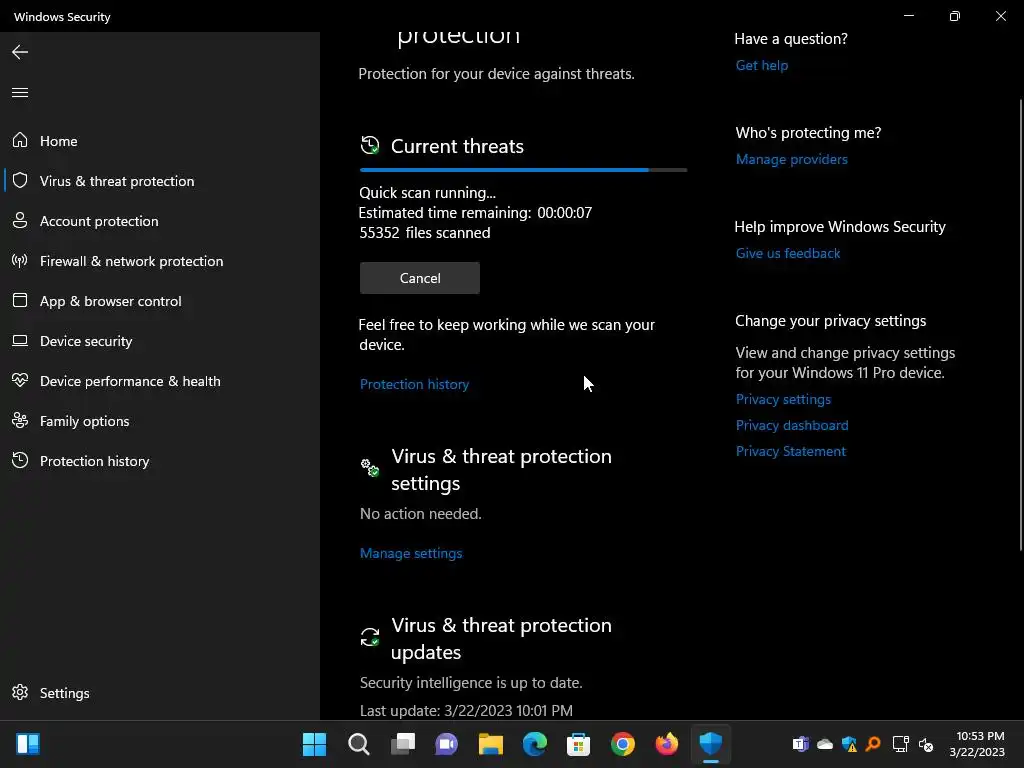Cancel the running quick scan
This screenshot has height=768, width=1024.
(419, 278)
